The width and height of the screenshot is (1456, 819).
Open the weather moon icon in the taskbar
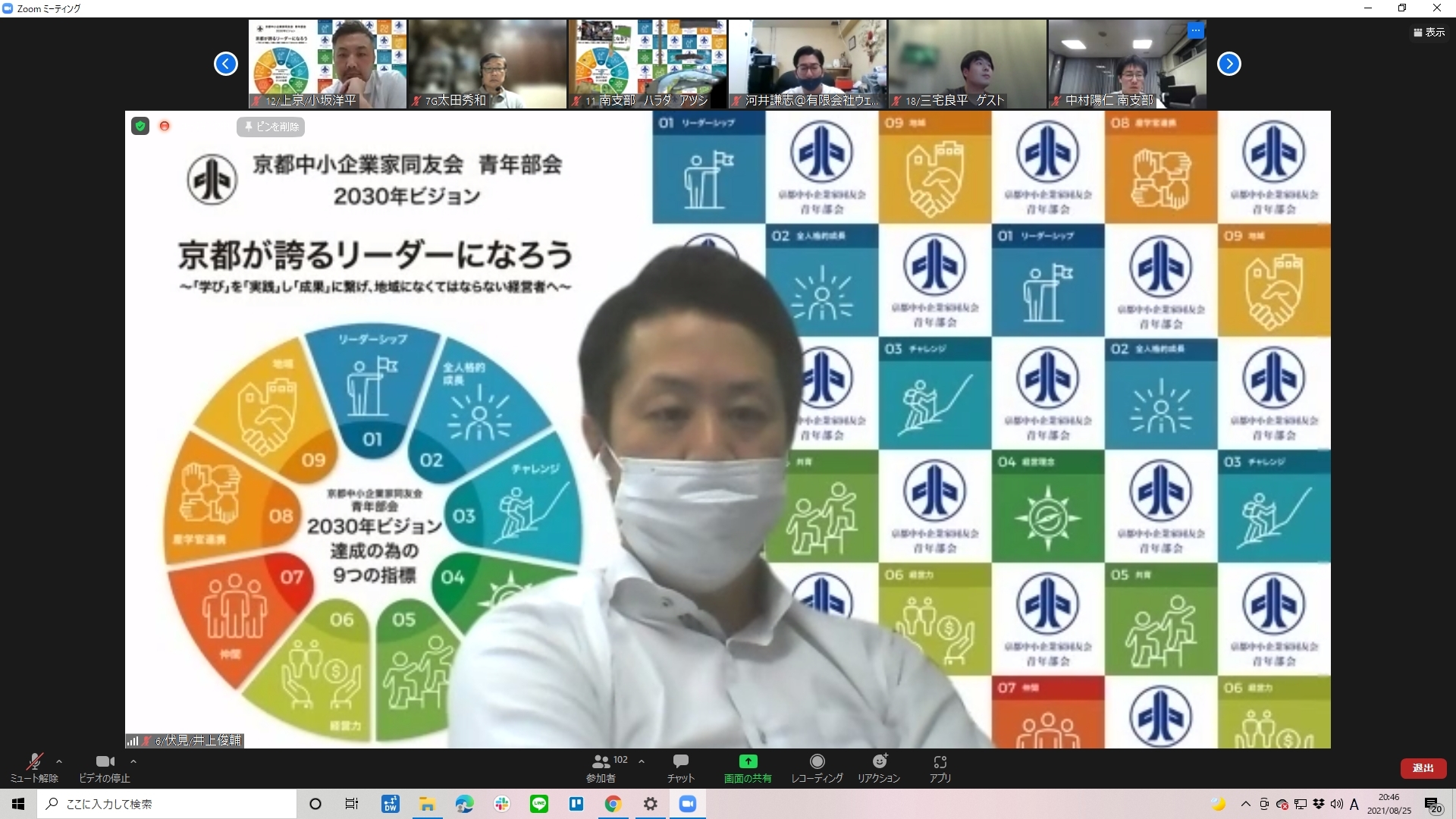pos(1218,804)
